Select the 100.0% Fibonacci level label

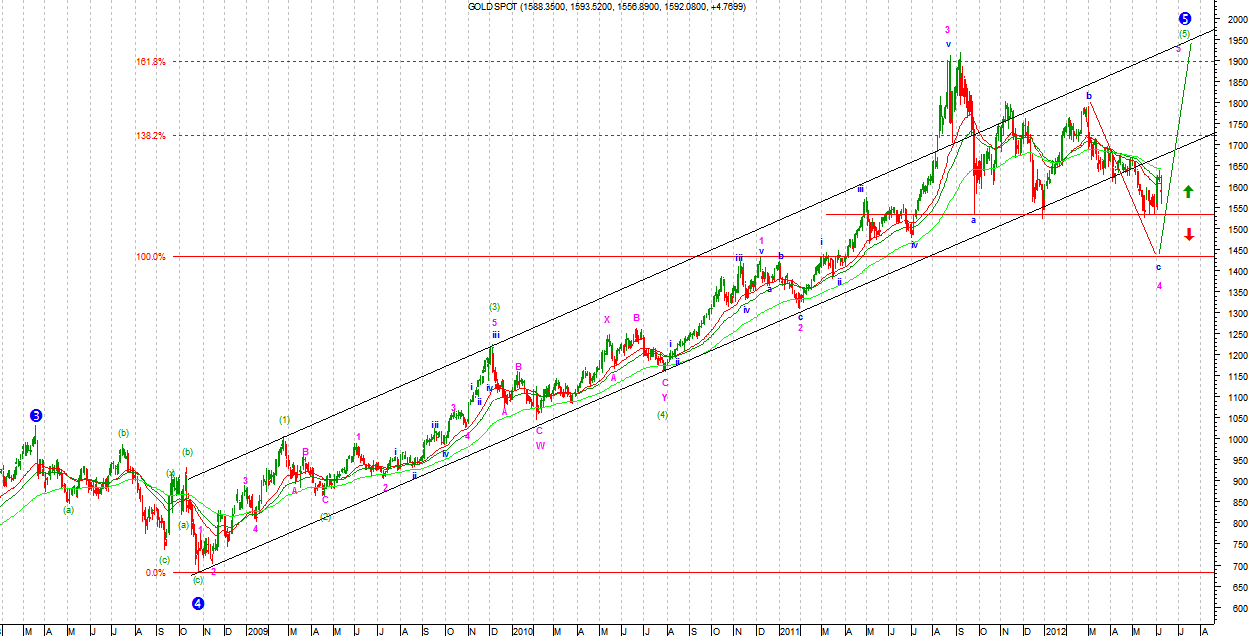click(150, 257)
